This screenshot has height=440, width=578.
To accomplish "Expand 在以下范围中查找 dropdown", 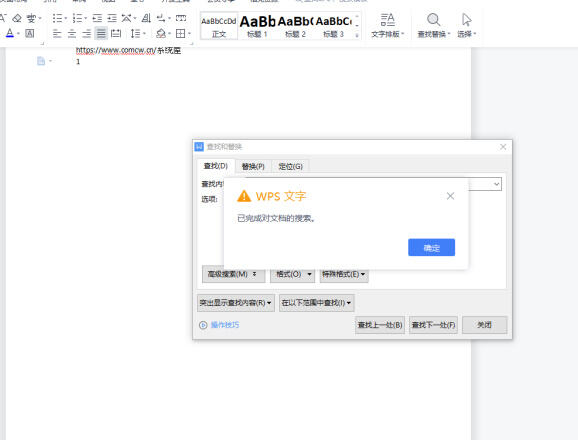I will (317, 303).
